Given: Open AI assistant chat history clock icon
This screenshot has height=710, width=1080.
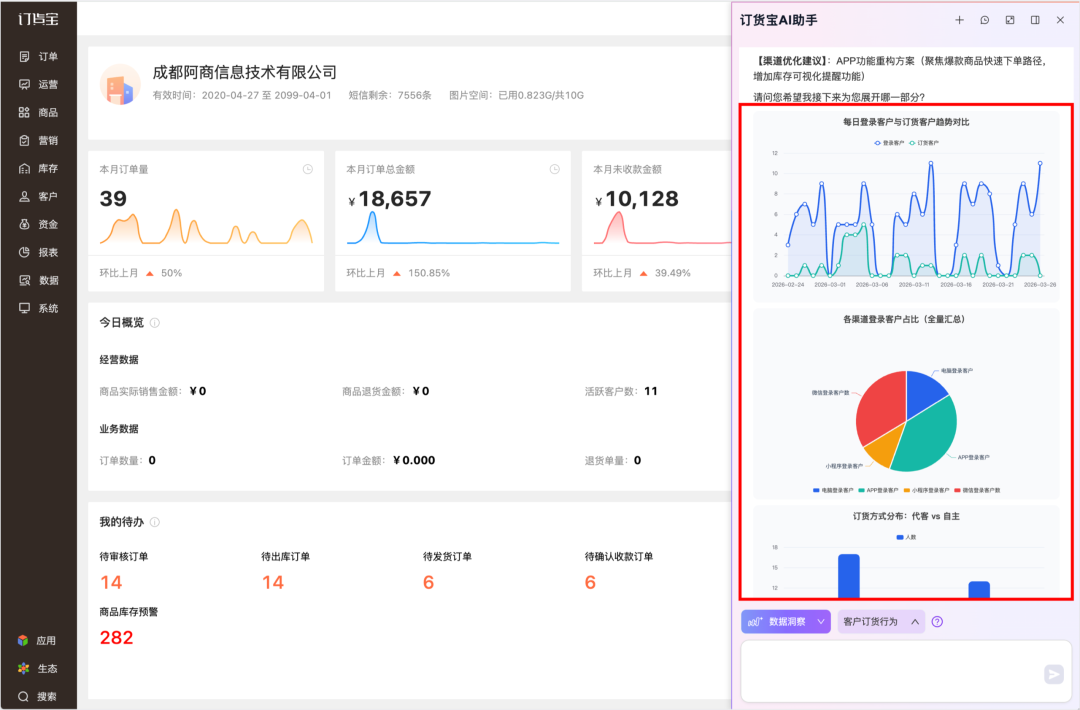Looking at the screenshot, I should 985,20.
